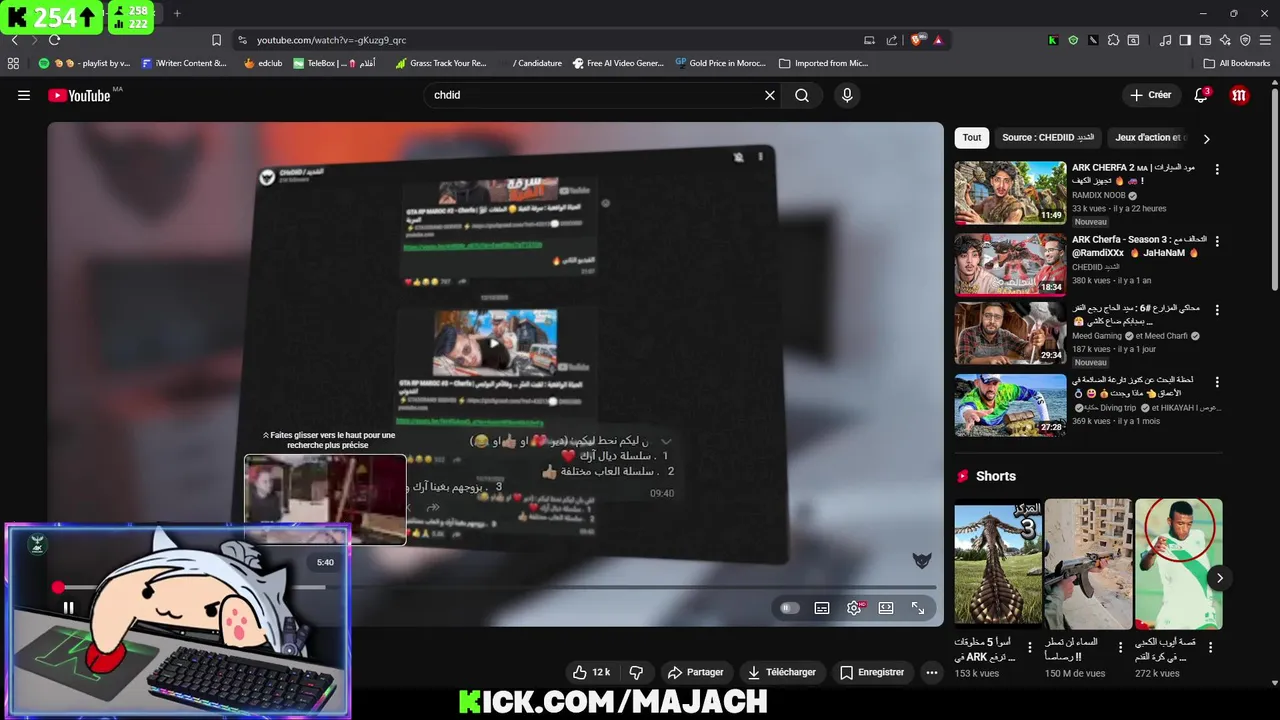Open the Brave VPN icon
The width and height of the screenshot is (1280, 720).
point(1245,40)
